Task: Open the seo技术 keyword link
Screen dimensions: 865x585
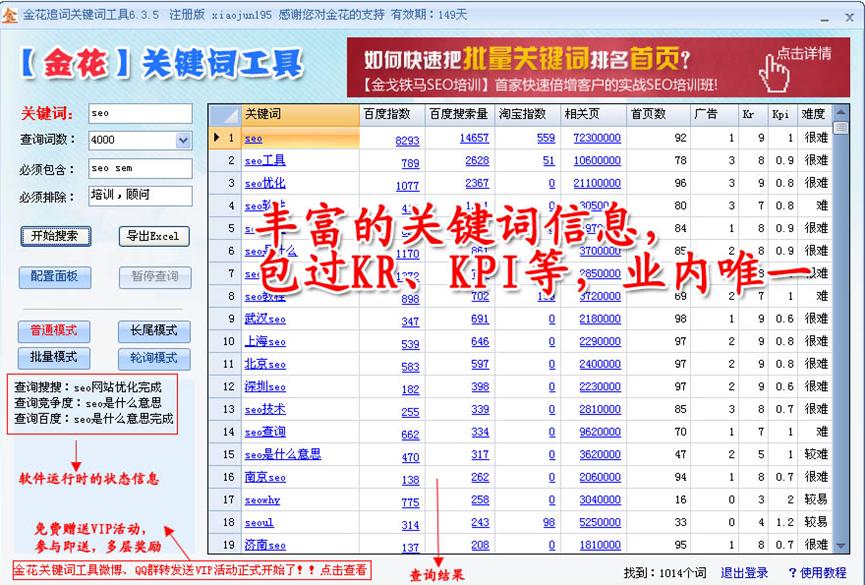Action: point(265,410)
